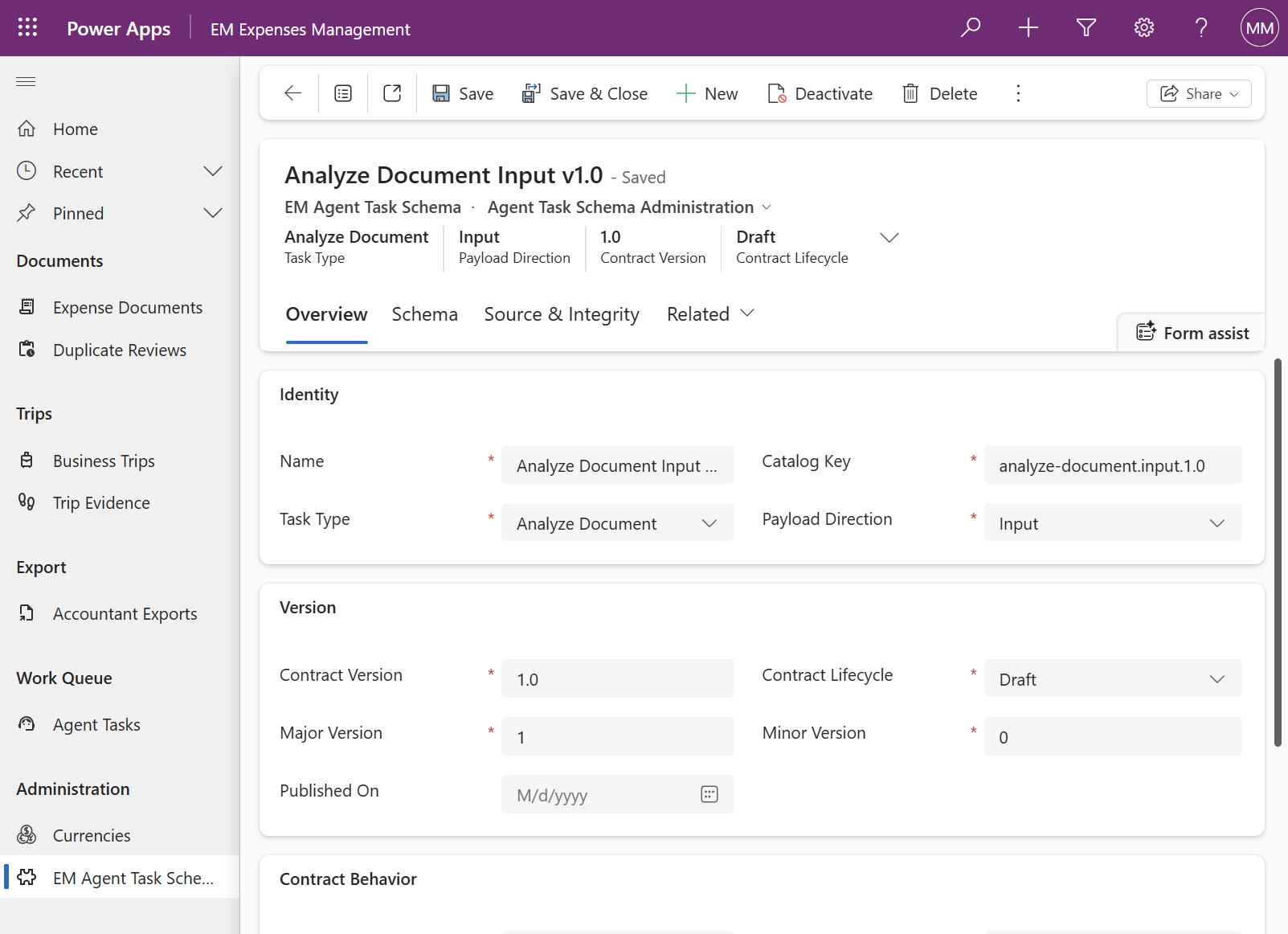Click the Delete command
This screenshot has width=1288, height=934.
pyautogui.click(x=940, y=93)
